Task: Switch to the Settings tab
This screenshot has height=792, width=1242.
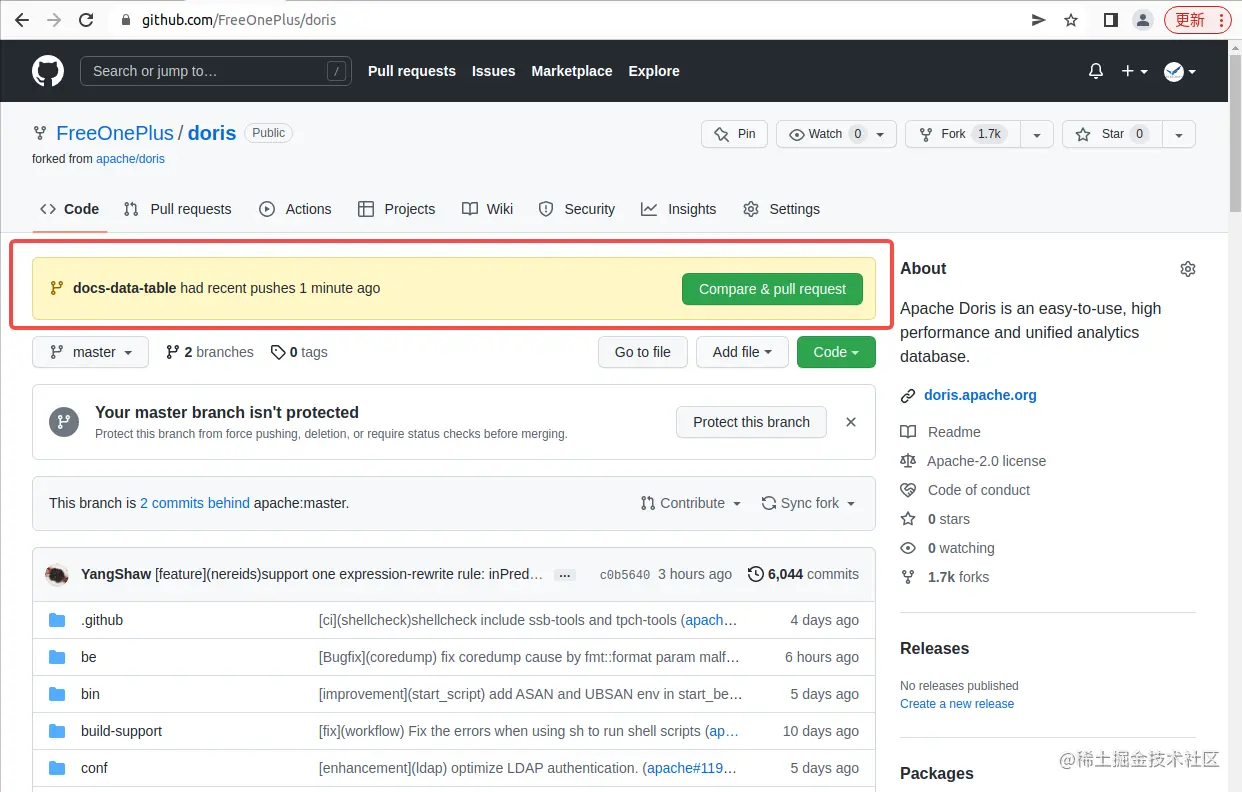Action: coord(782,209)
